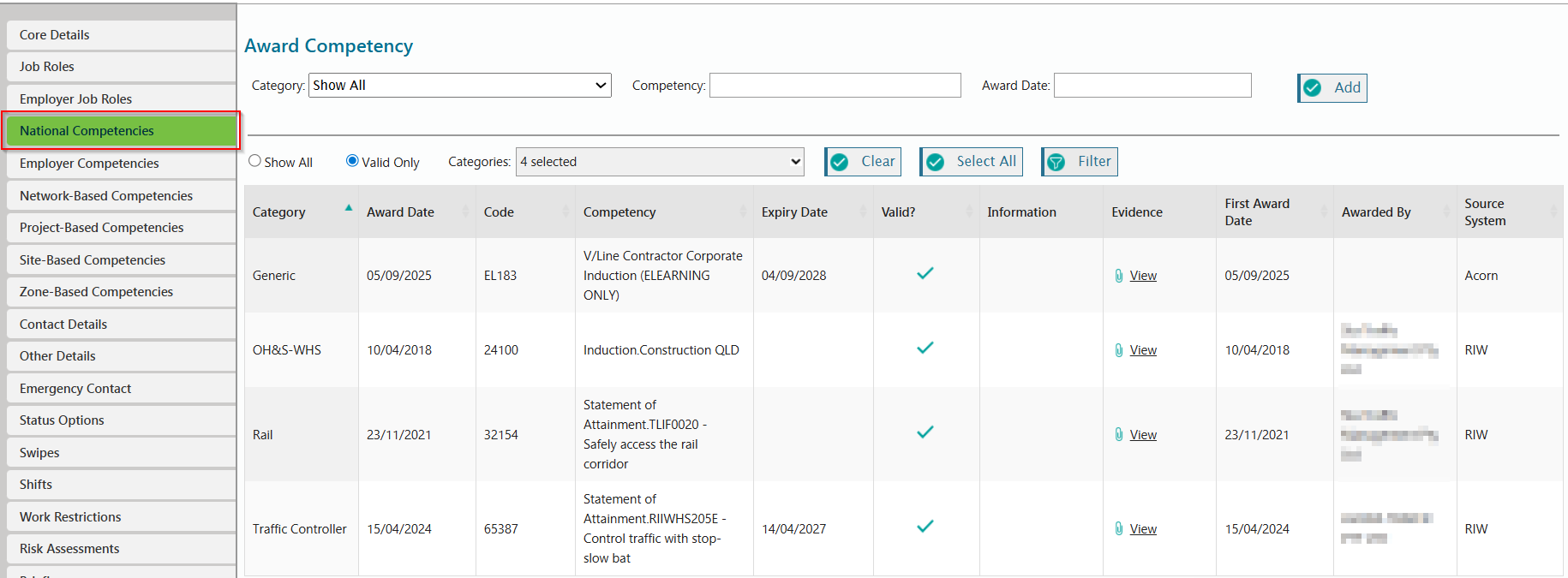Select the Show All radio button
Screen dimensions: 1568x578
[x=254, y=161]
